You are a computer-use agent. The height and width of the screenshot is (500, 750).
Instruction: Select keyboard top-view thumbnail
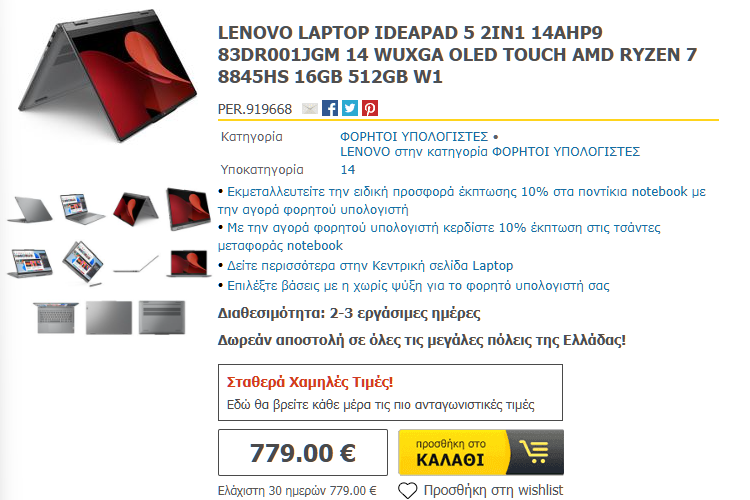click(x=56, y=317)
